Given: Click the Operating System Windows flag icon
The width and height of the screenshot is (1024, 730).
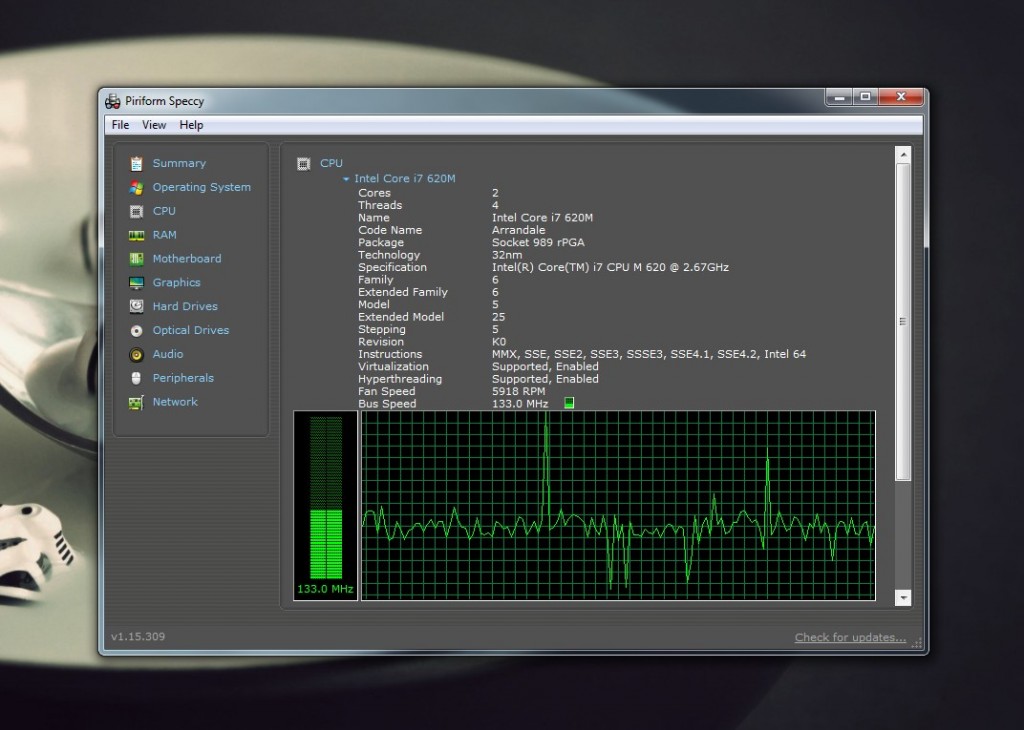Looking at the screenshot, I should [136, 187].
